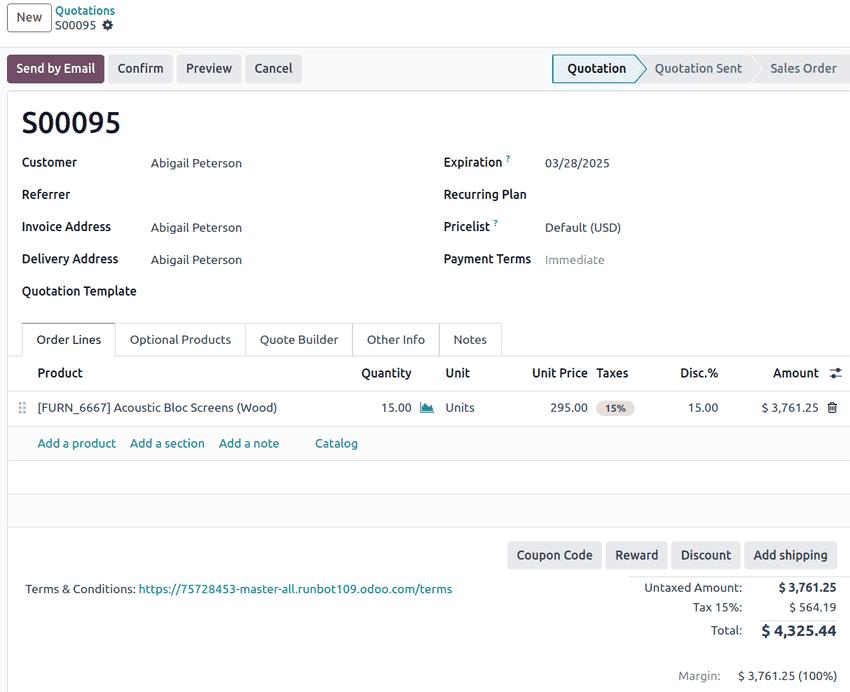Viewport: 850px width, 692px height.
Task: Click the forecast graph icon next to Quantity
Action: click(427, 407)
